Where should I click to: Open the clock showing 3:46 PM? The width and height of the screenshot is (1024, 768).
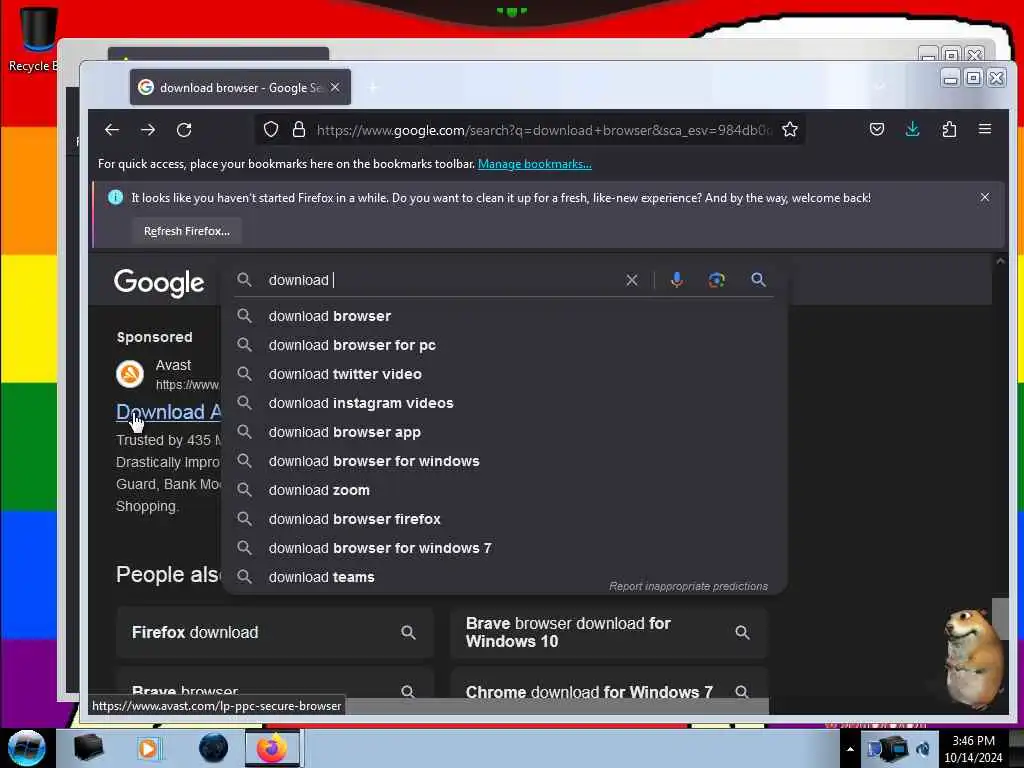tap(973, 749)
